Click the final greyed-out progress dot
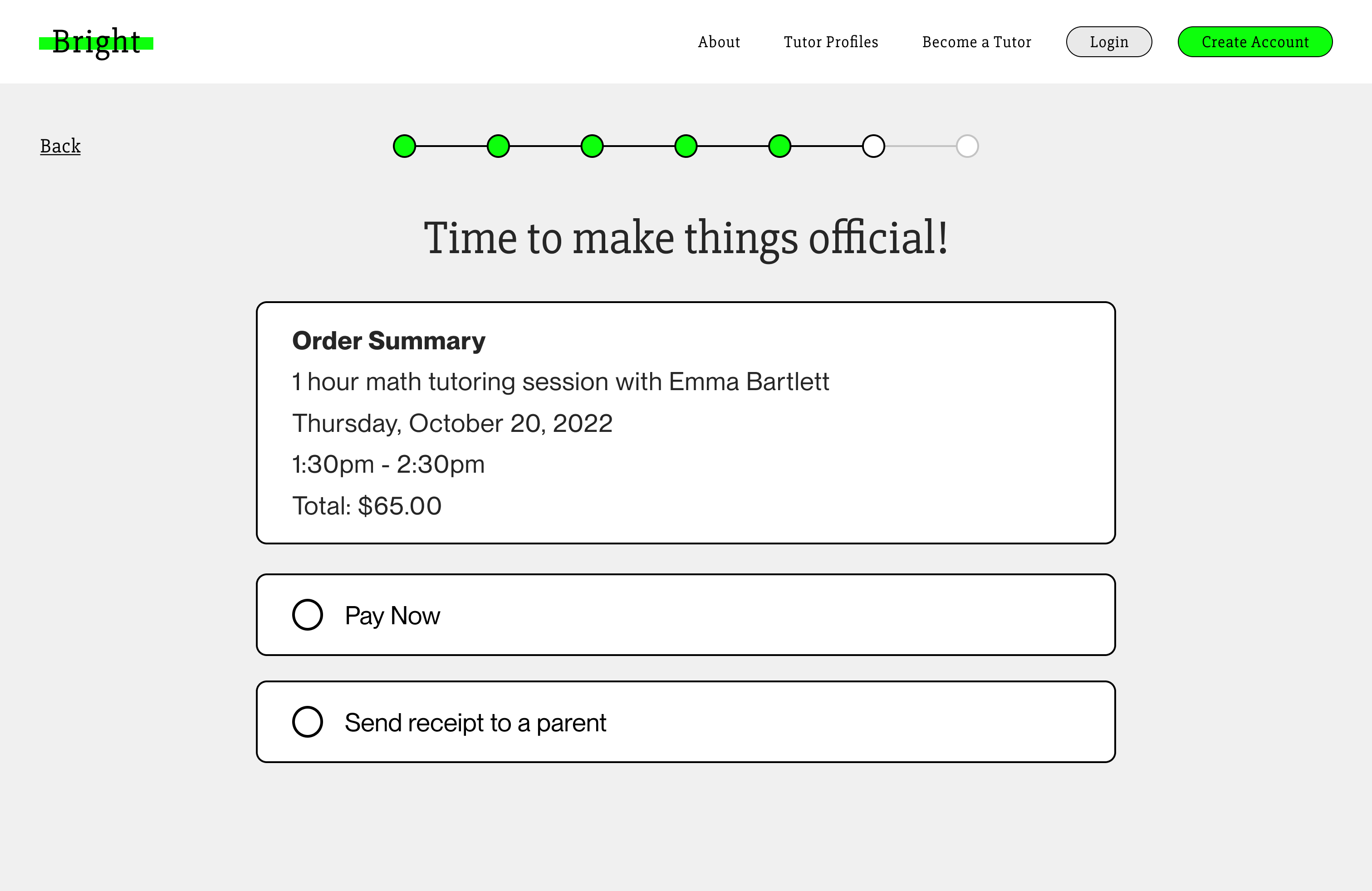The height and width of the screenshot is (891, 1372). pos(967,146)
